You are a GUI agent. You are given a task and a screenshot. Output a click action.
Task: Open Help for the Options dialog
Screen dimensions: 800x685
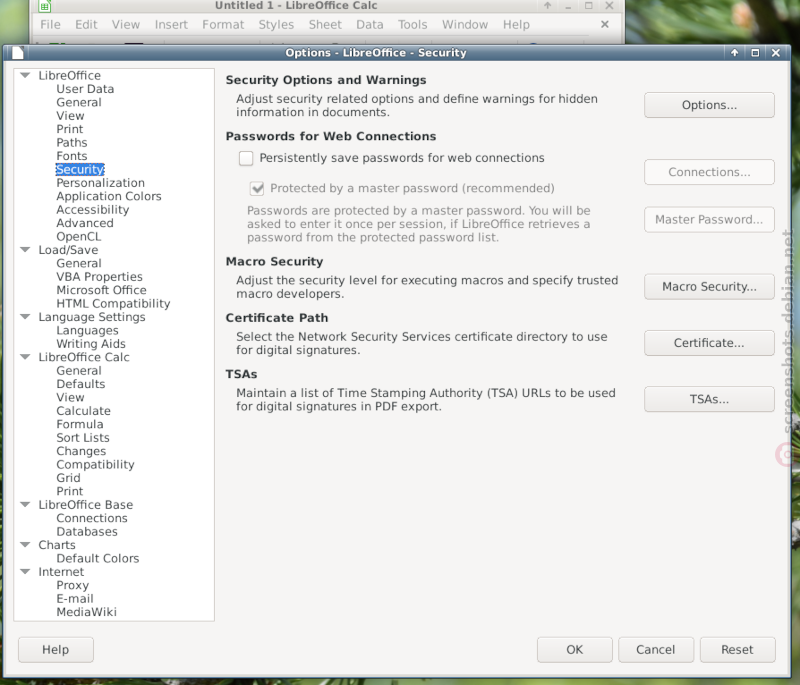(56, 650)
